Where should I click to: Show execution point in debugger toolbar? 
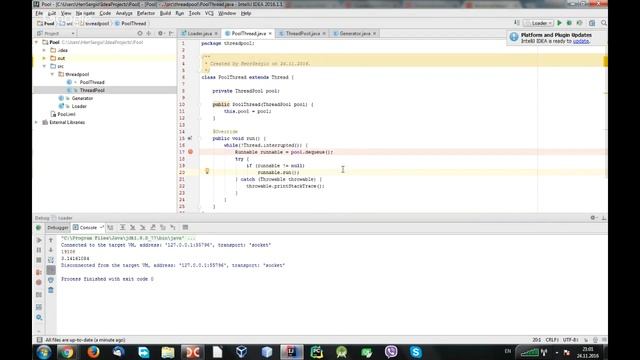(110, 227)
